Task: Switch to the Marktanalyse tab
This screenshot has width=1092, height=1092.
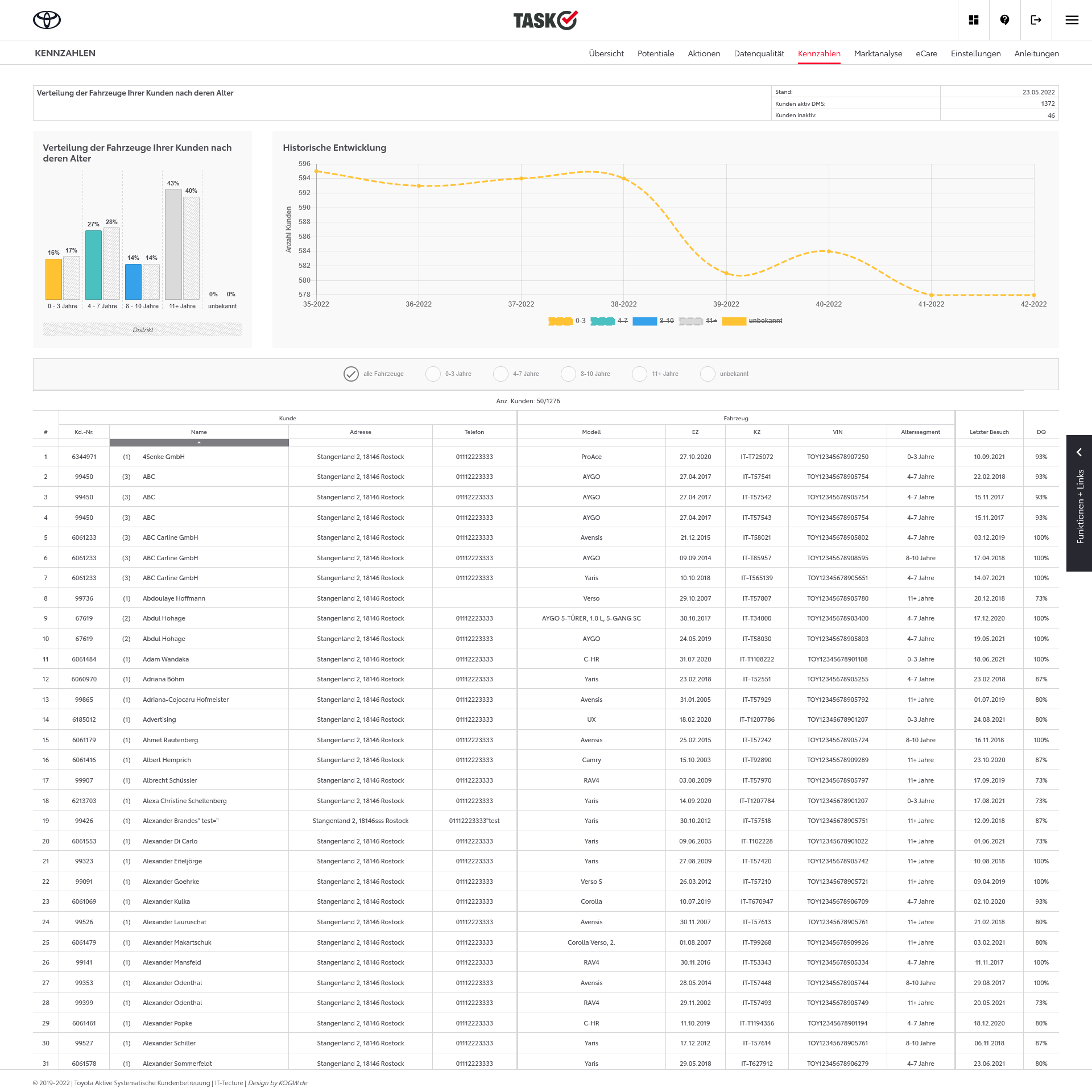Action: pos(878,53)
